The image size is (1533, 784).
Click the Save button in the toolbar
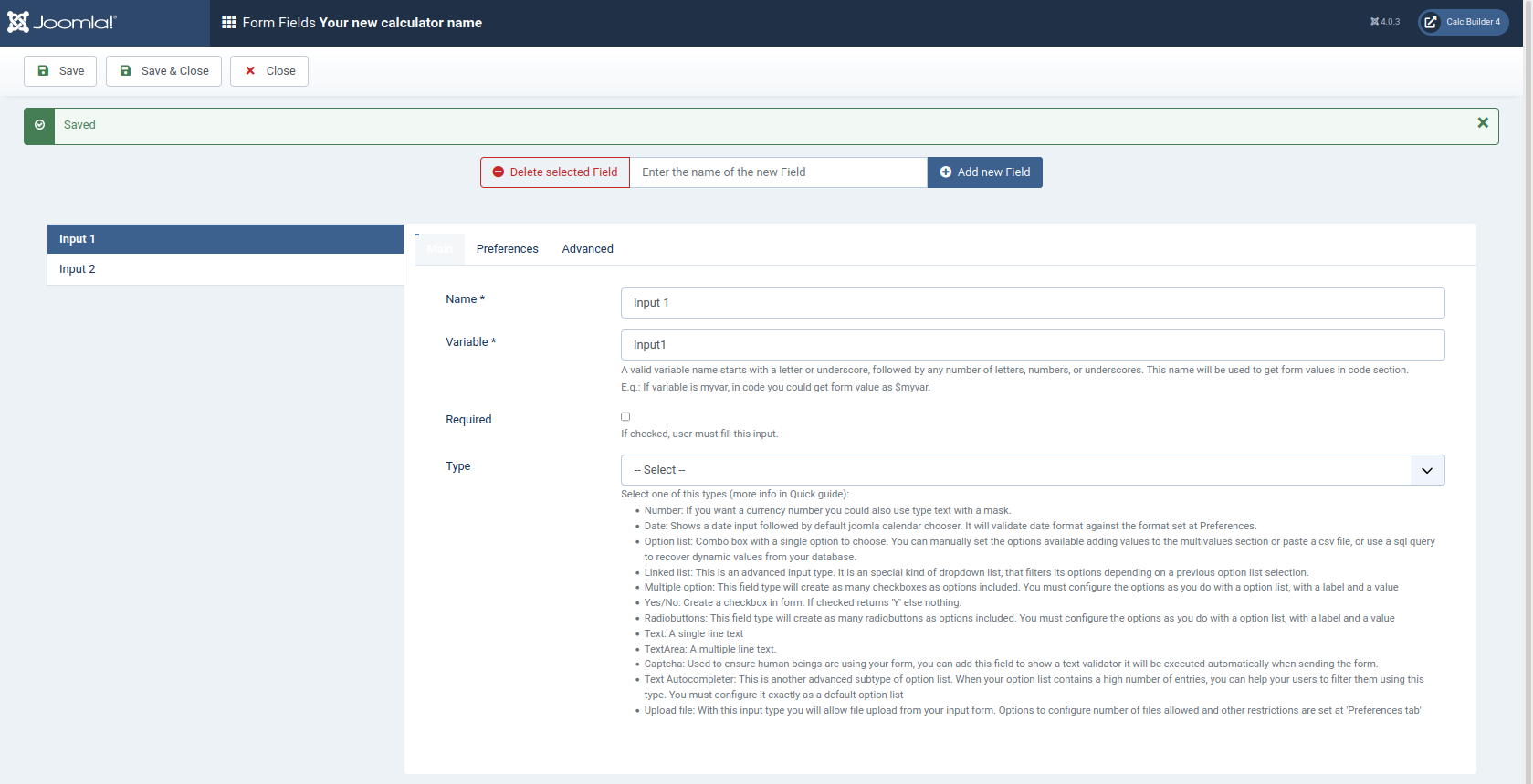(60, 71)
